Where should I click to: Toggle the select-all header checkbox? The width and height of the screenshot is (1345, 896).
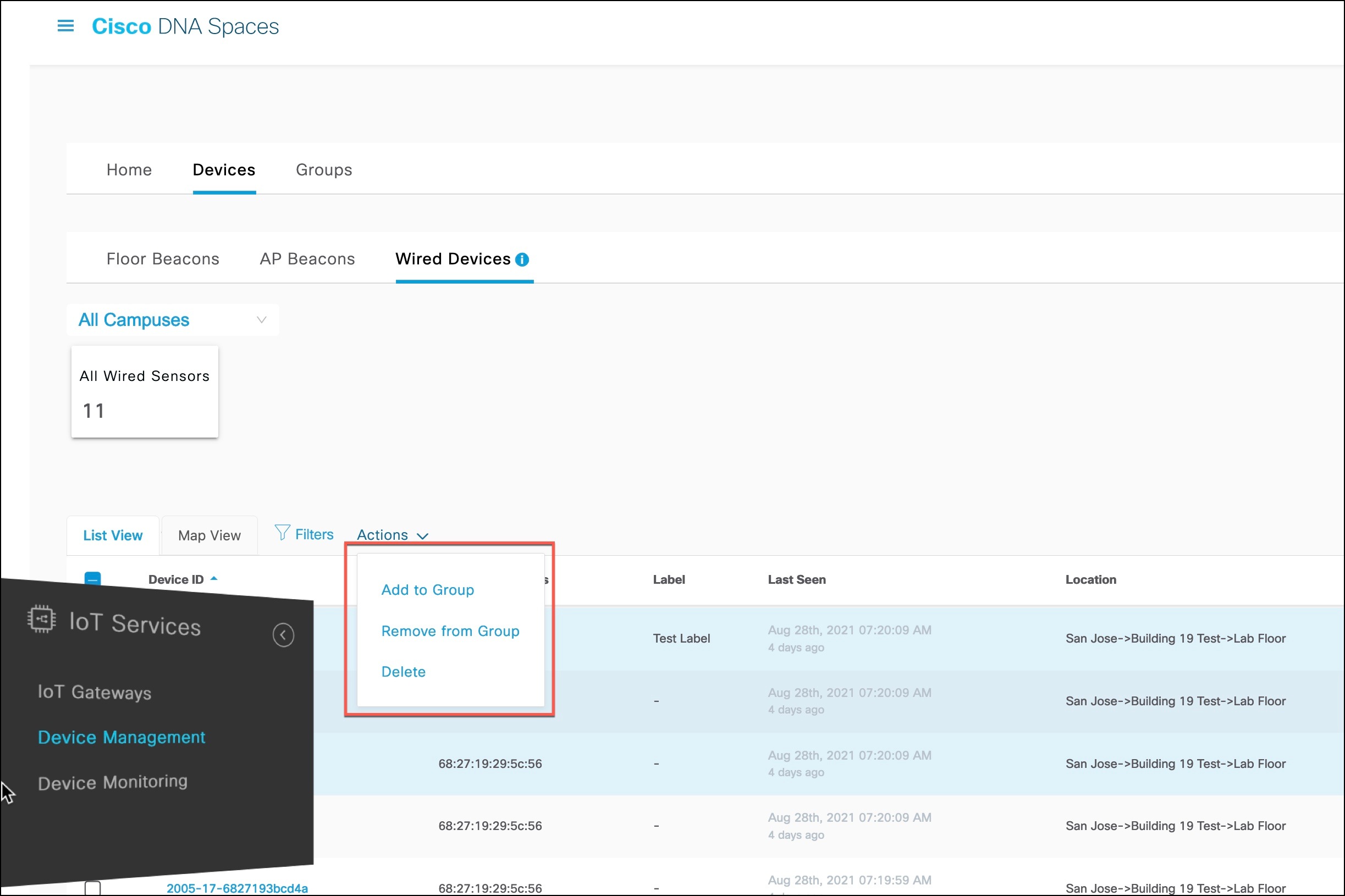point(92,578)
